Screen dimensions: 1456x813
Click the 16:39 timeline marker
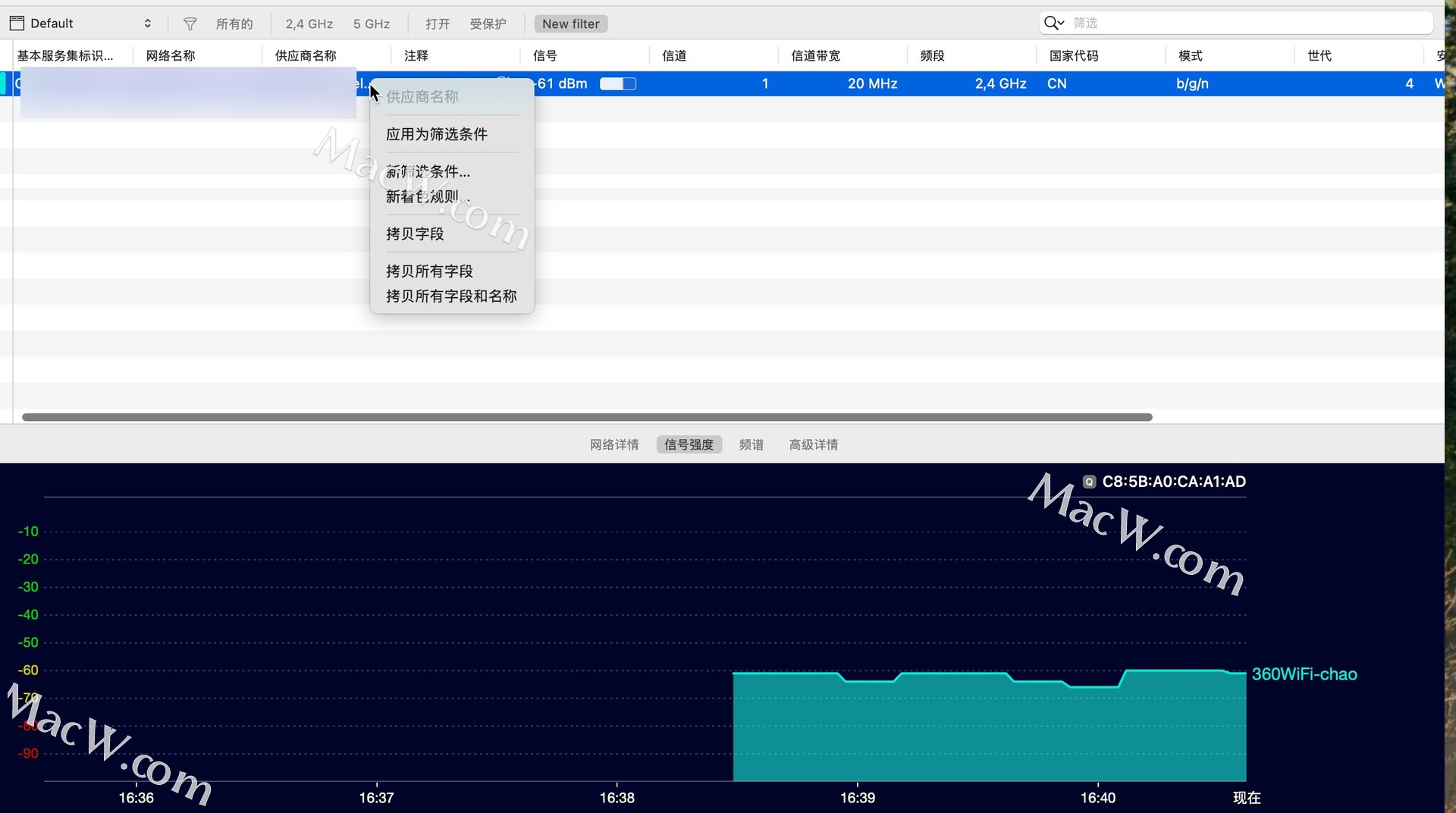point(858,798)
